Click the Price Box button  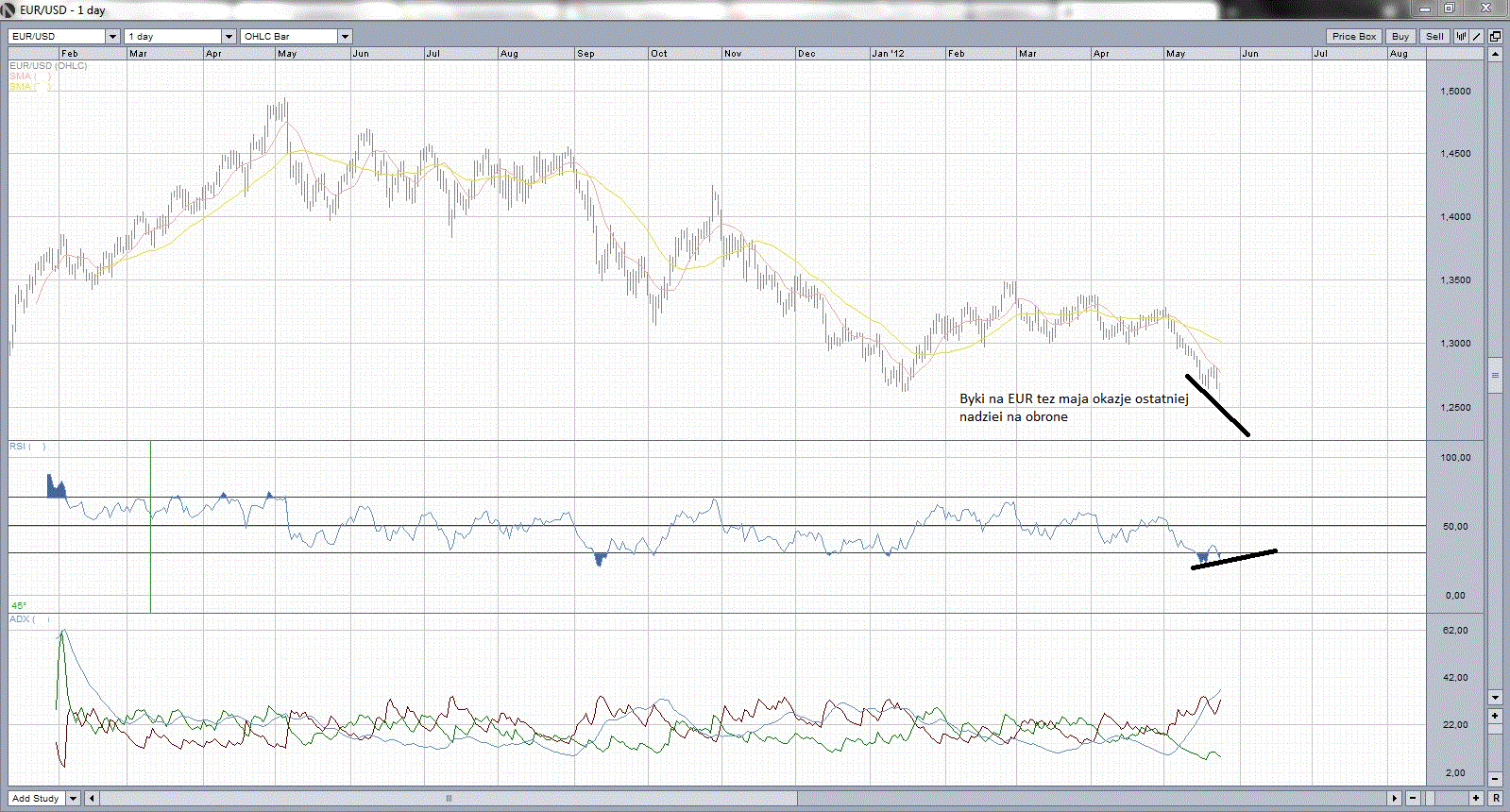(1353, 37)
